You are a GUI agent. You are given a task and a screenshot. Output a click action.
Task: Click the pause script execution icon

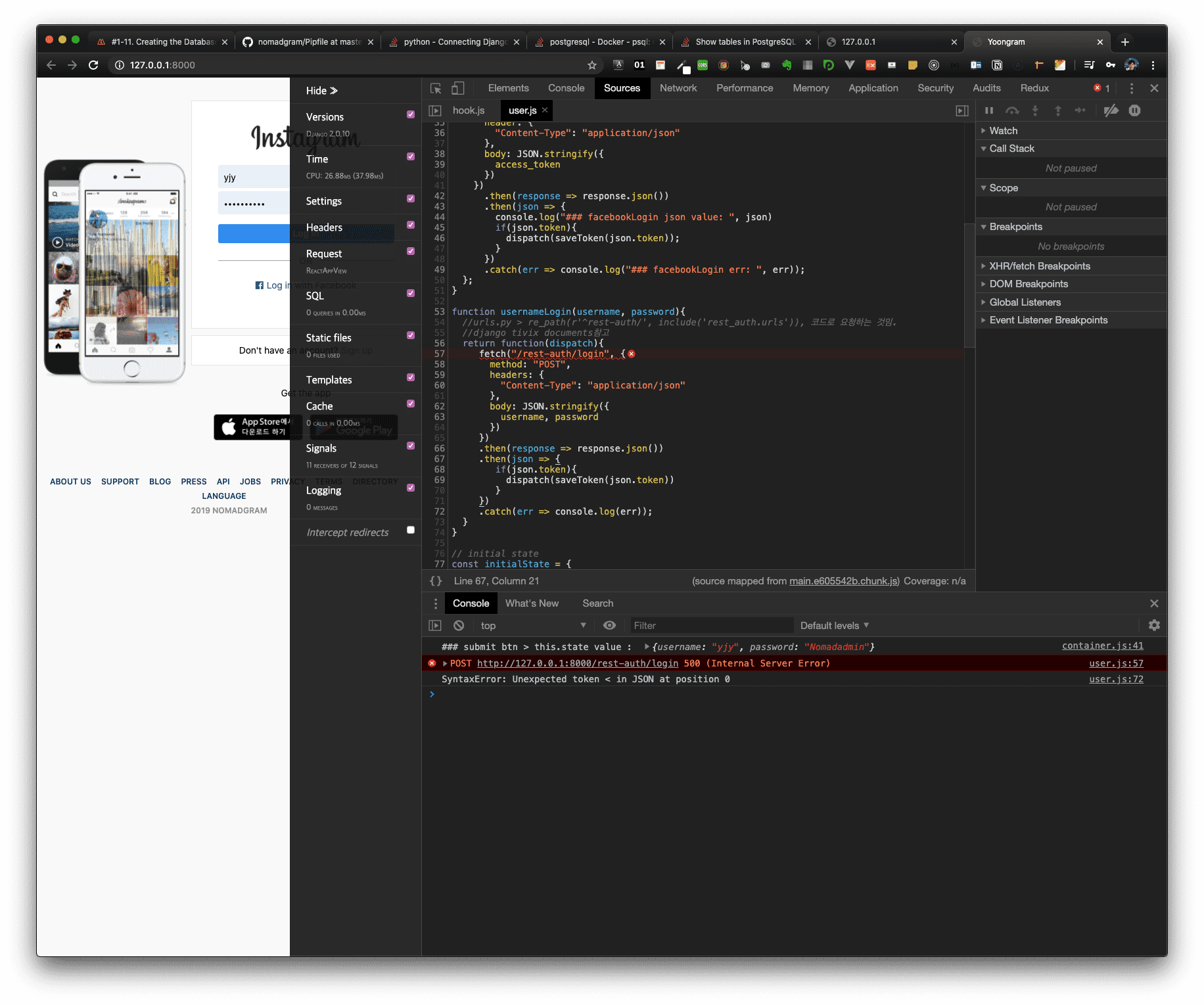[x=989, y=110]
